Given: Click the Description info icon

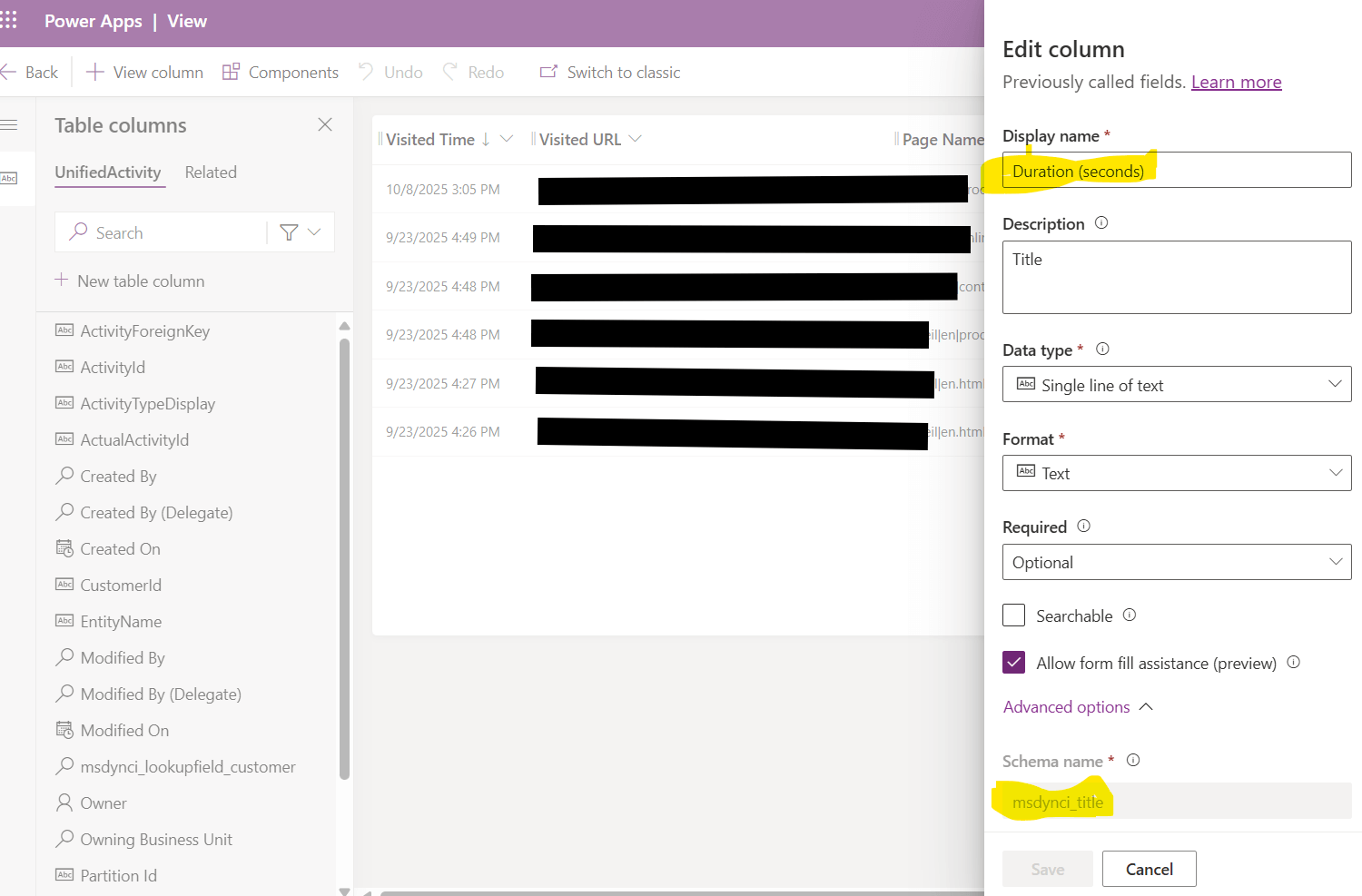Looking at the screenshot, I should (x=1101, y=222).
